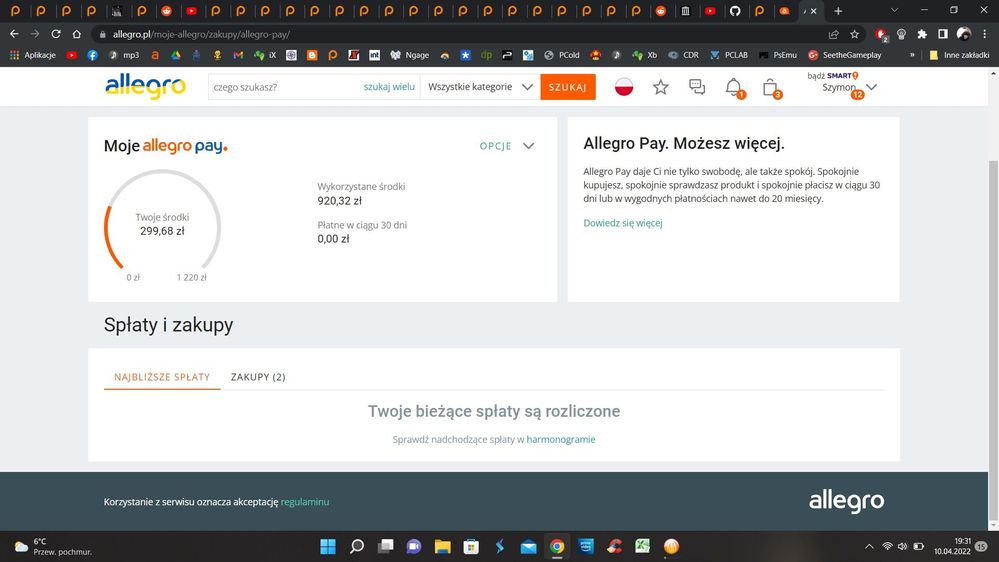Go back with the browser back arrow
This screenshot has width=999, height=562.
click(15, 34)
